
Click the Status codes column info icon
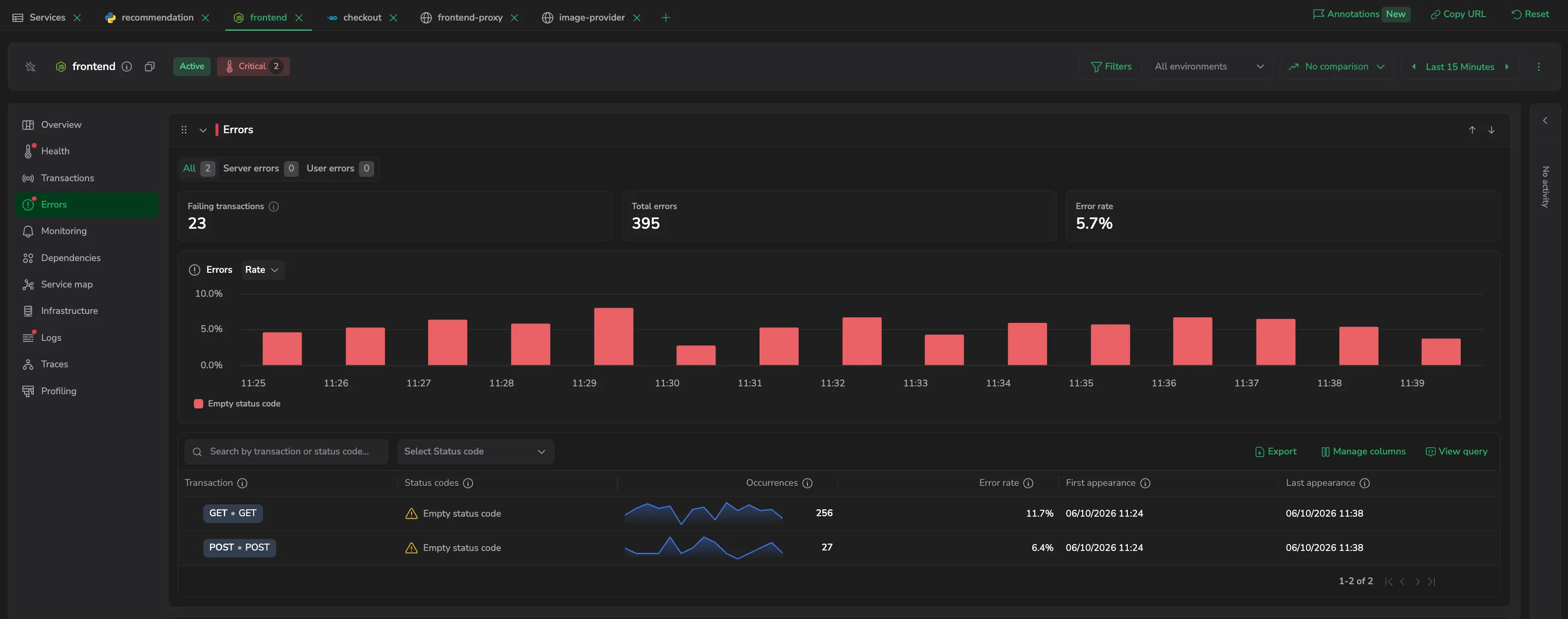point(468,483)
